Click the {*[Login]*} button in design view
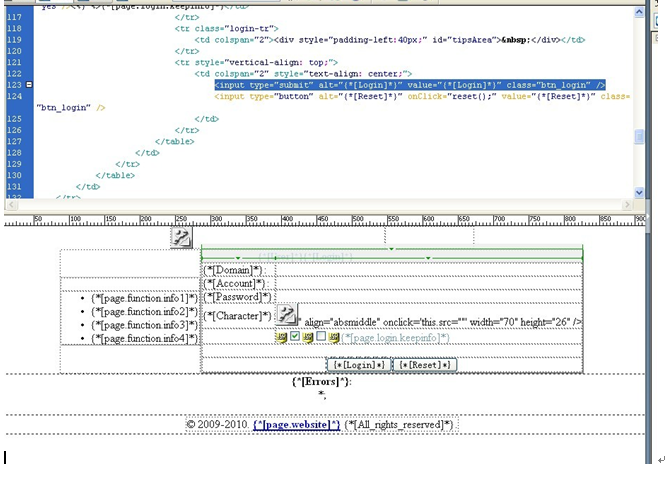The width and height of the screenshot is (667, 478). tap(359, 365)
